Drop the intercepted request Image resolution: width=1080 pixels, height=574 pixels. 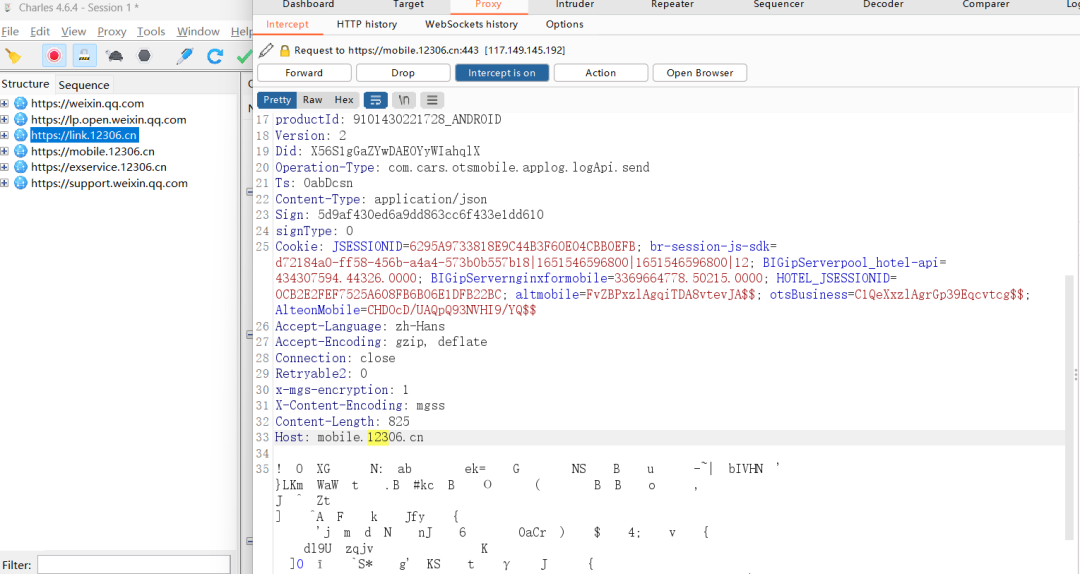pos(403,73)
